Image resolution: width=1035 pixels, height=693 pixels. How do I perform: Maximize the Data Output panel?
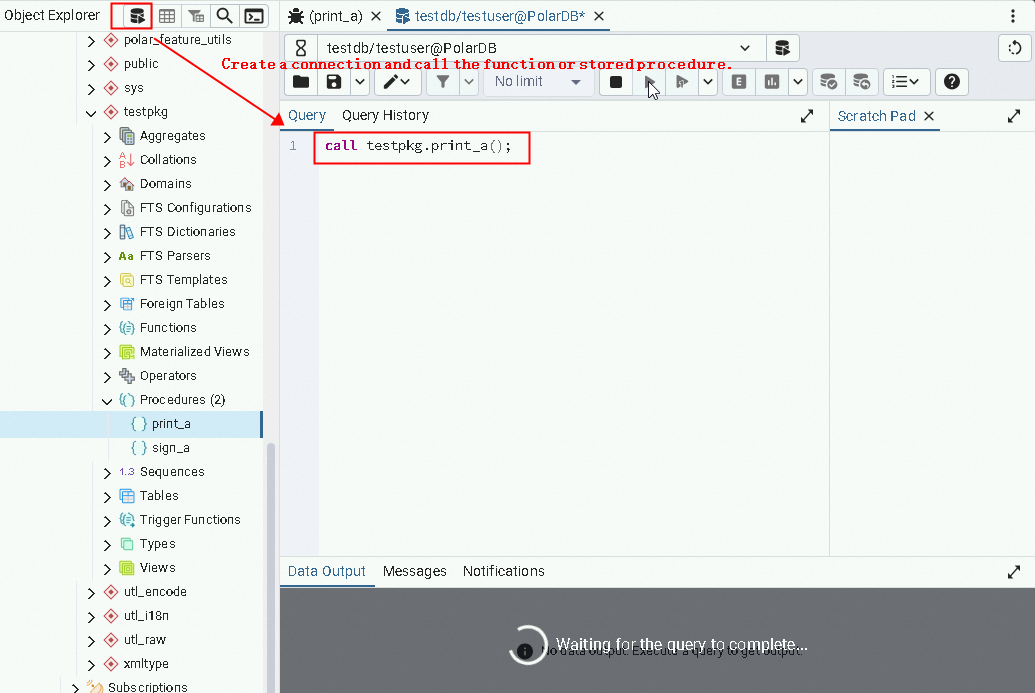point(1014,572)
